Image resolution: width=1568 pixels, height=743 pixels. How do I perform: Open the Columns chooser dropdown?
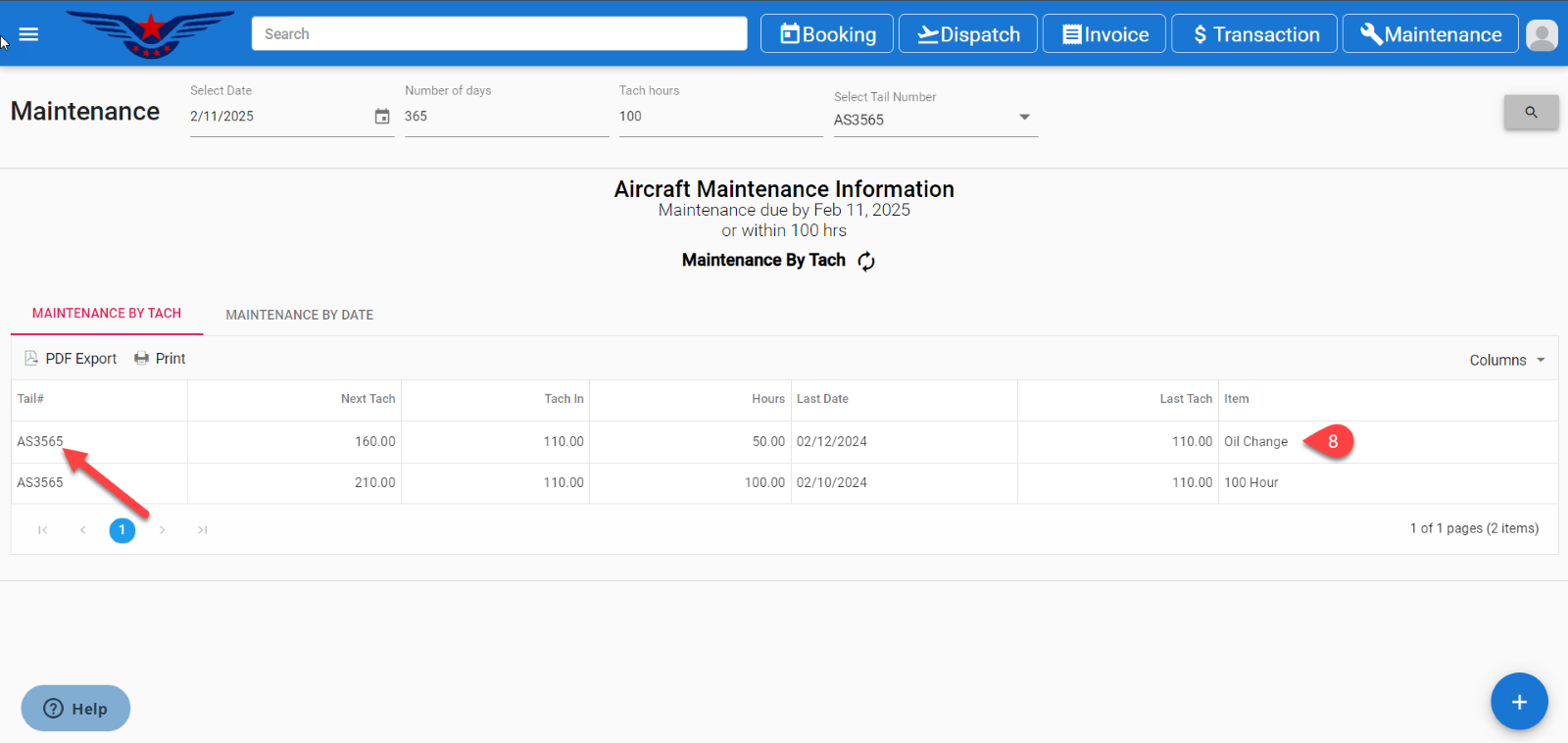pos(1506,360)
